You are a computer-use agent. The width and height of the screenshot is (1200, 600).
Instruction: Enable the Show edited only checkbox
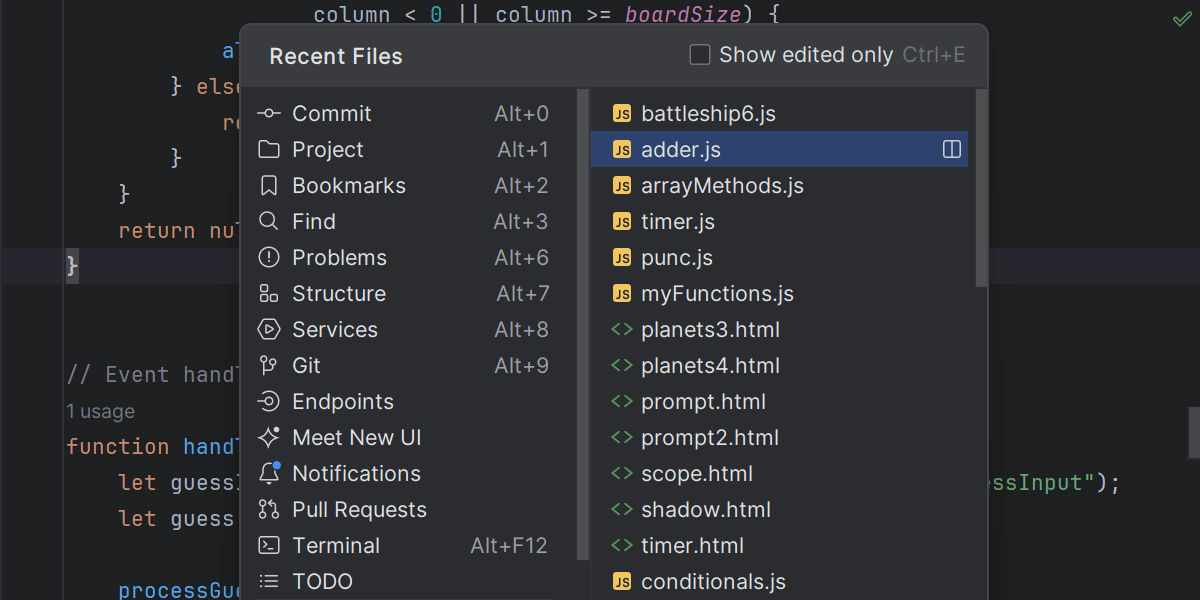700,55
